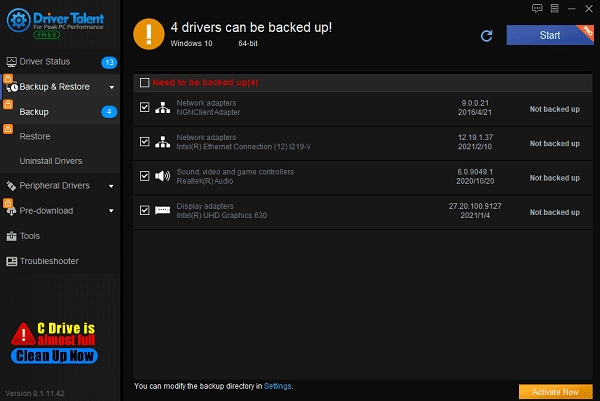Uncheck the Intel Ethernet Connection I219-V checkbox
Screen dimensions: 600x401
(x=145, y=142)
